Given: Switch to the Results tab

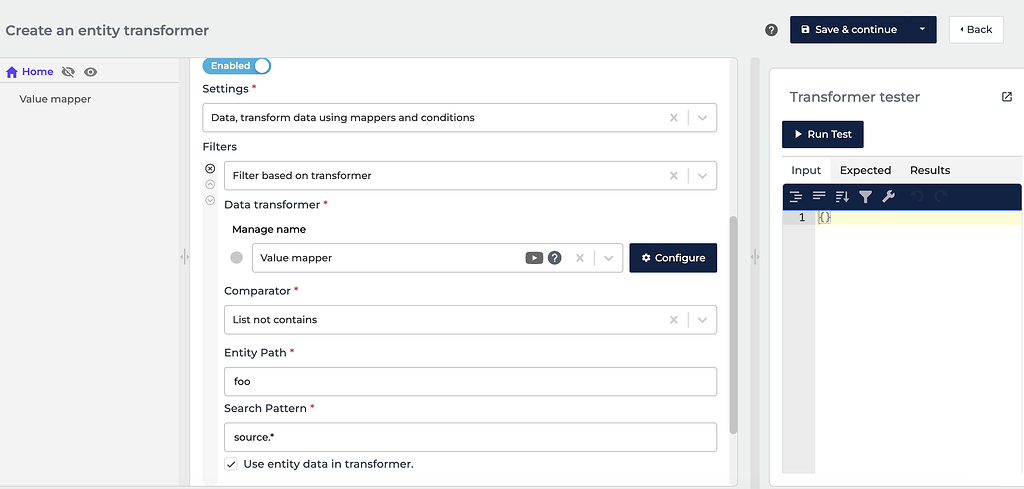Looking at the screenshot, I should pyautogui.click(x=930, y=170).
